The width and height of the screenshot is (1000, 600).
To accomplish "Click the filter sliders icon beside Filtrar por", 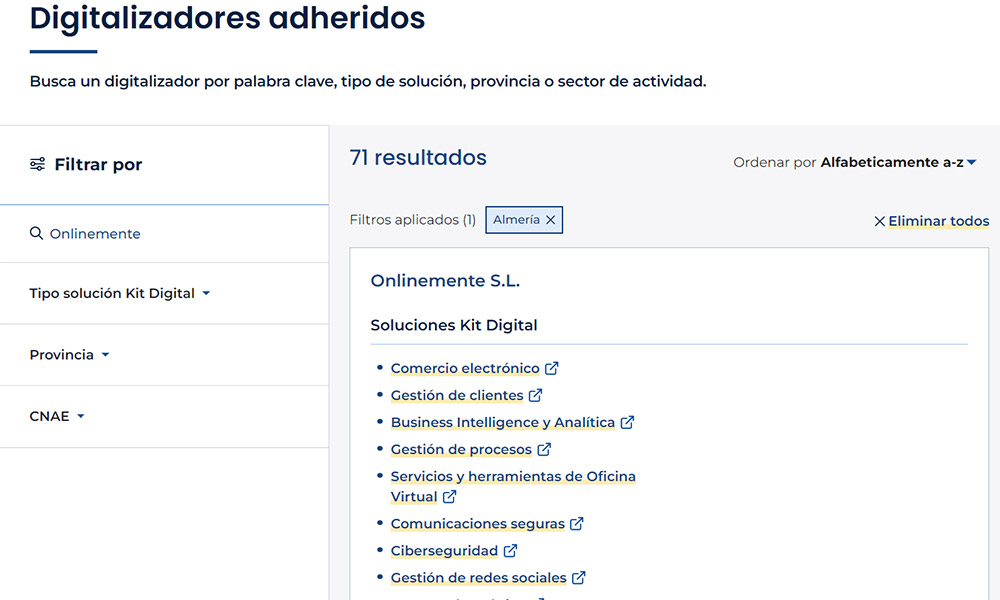I will point(38,165).
